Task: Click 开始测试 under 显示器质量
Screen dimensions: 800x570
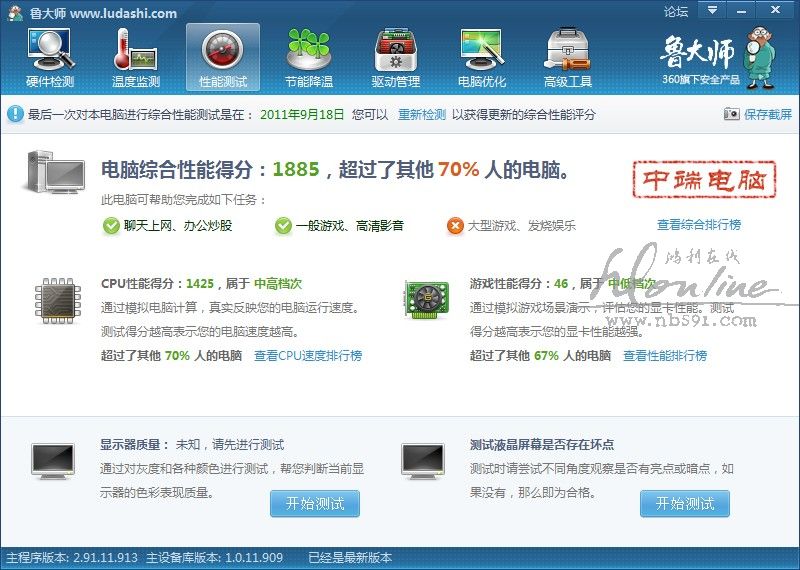Action: (x=315, y=504)
